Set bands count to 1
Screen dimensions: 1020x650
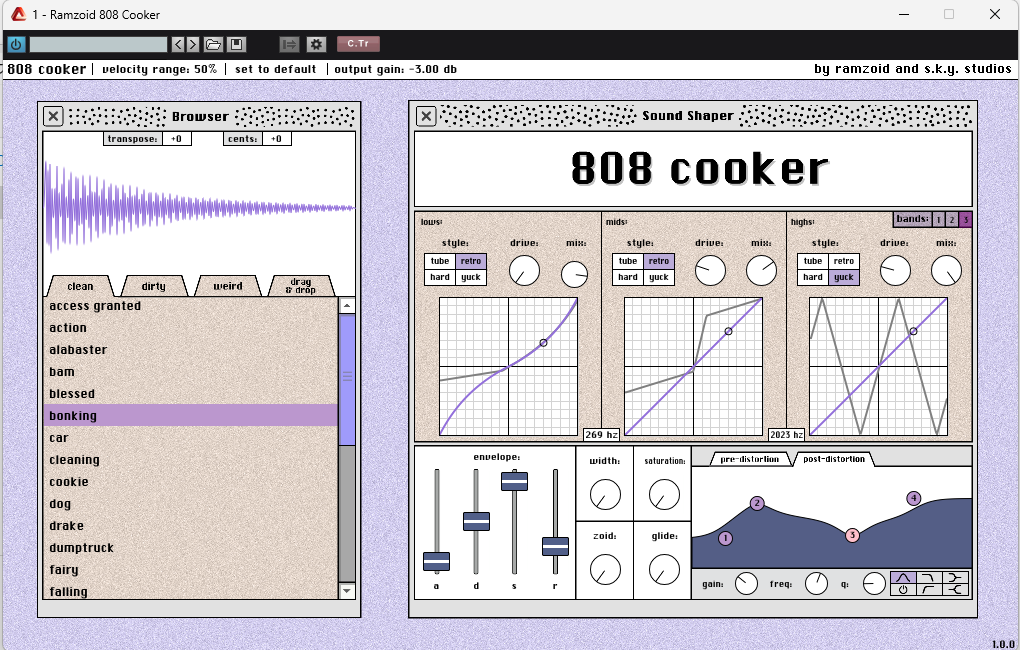tap(939, 220)
